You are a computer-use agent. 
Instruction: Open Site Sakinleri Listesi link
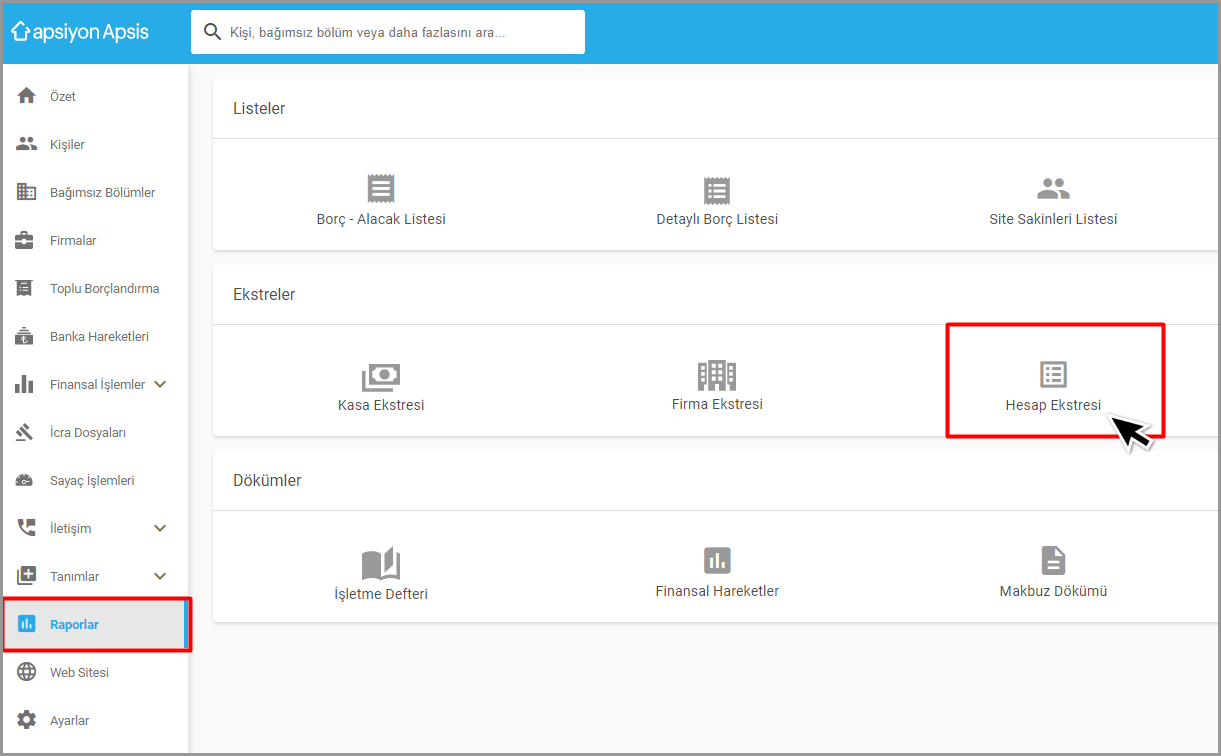pos(1053,219)
